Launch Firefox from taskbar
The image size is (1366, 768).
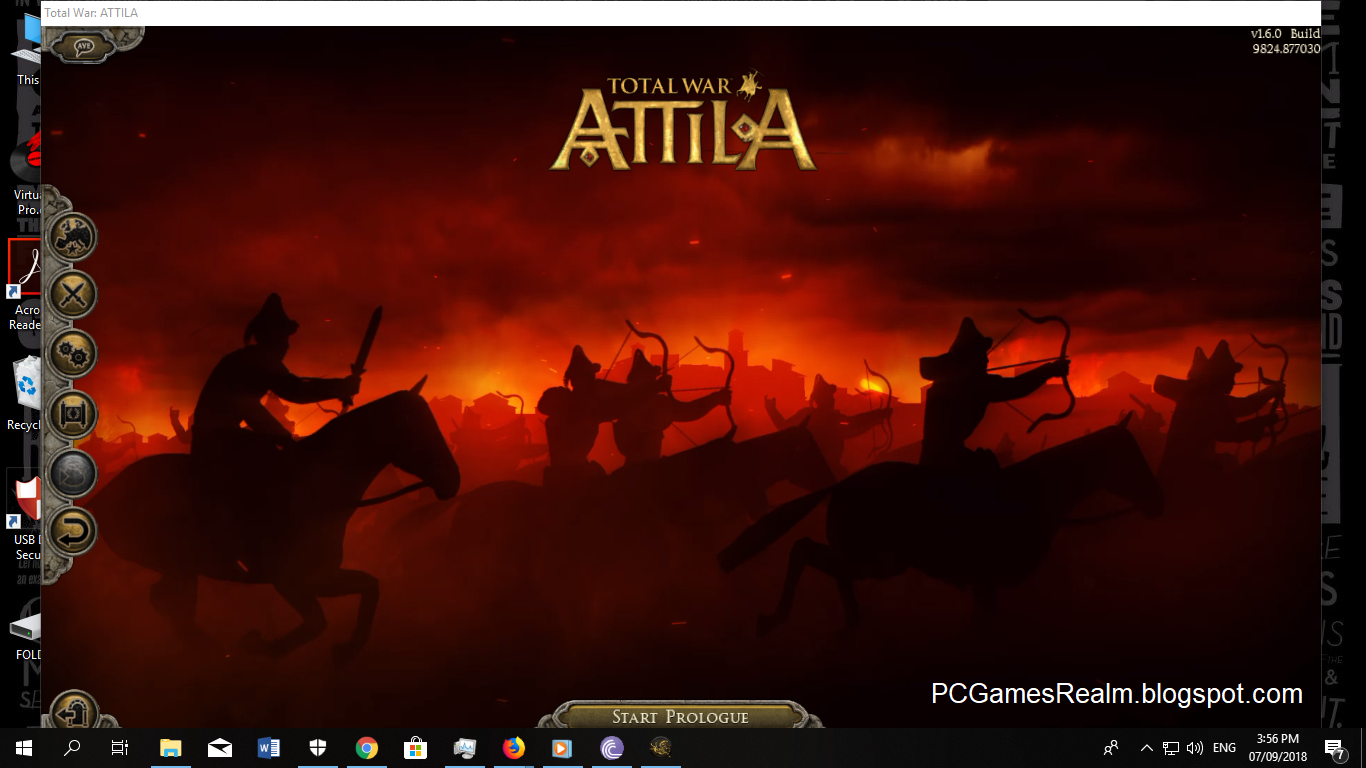click(514, 748)
